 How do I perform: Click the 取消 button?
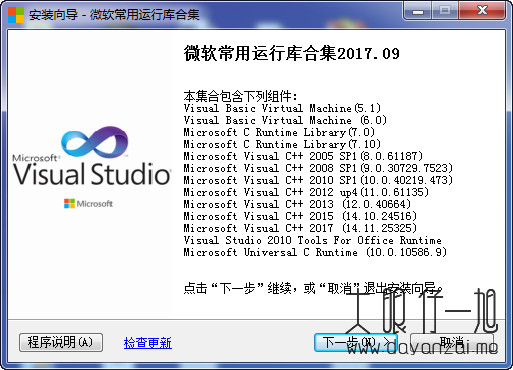click(x=451, y=342)
